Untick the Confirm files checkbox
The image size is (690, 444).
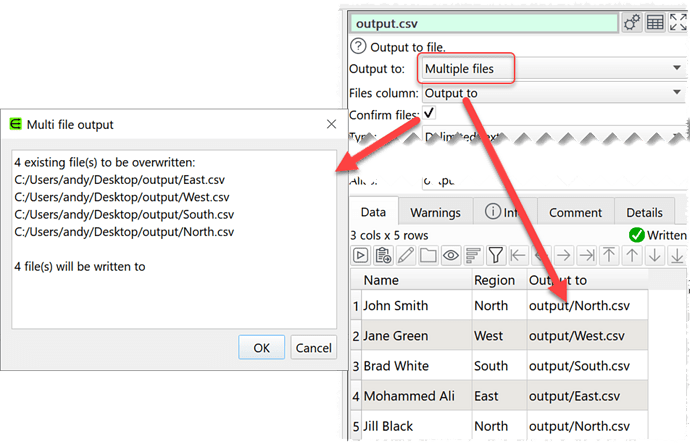point(429,113)
